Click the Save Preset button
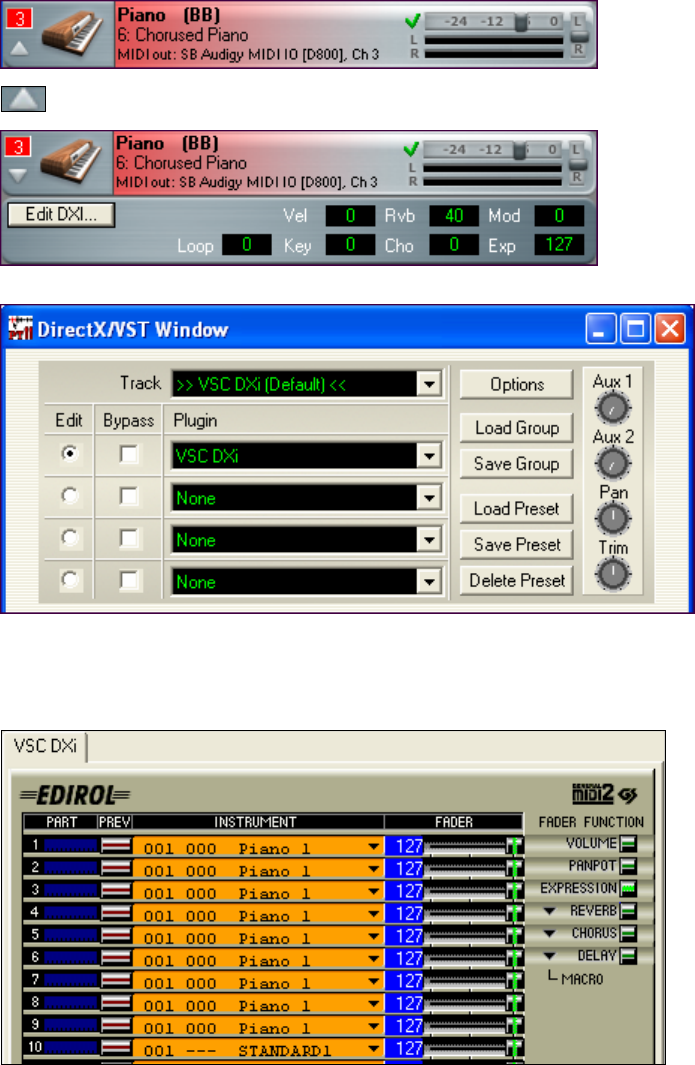 click(516, 545)
